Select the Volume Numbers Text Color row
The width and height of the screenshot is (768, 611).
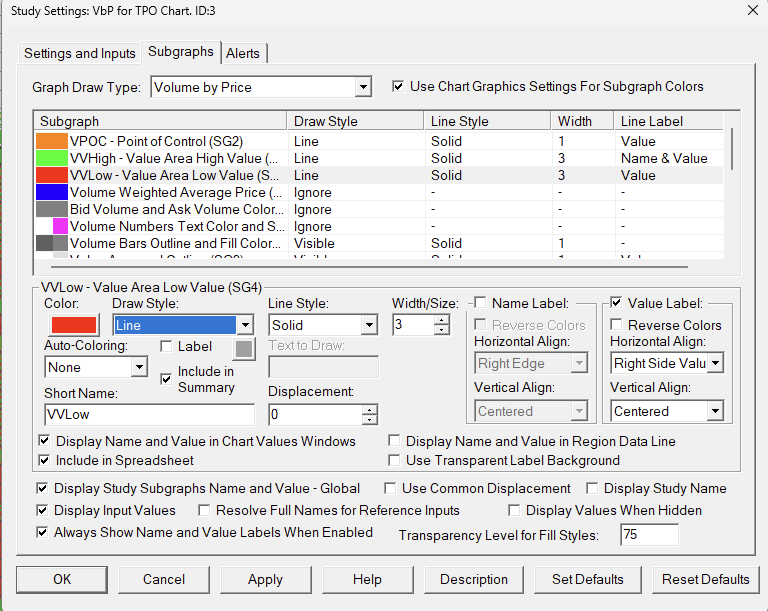[379, 226]
